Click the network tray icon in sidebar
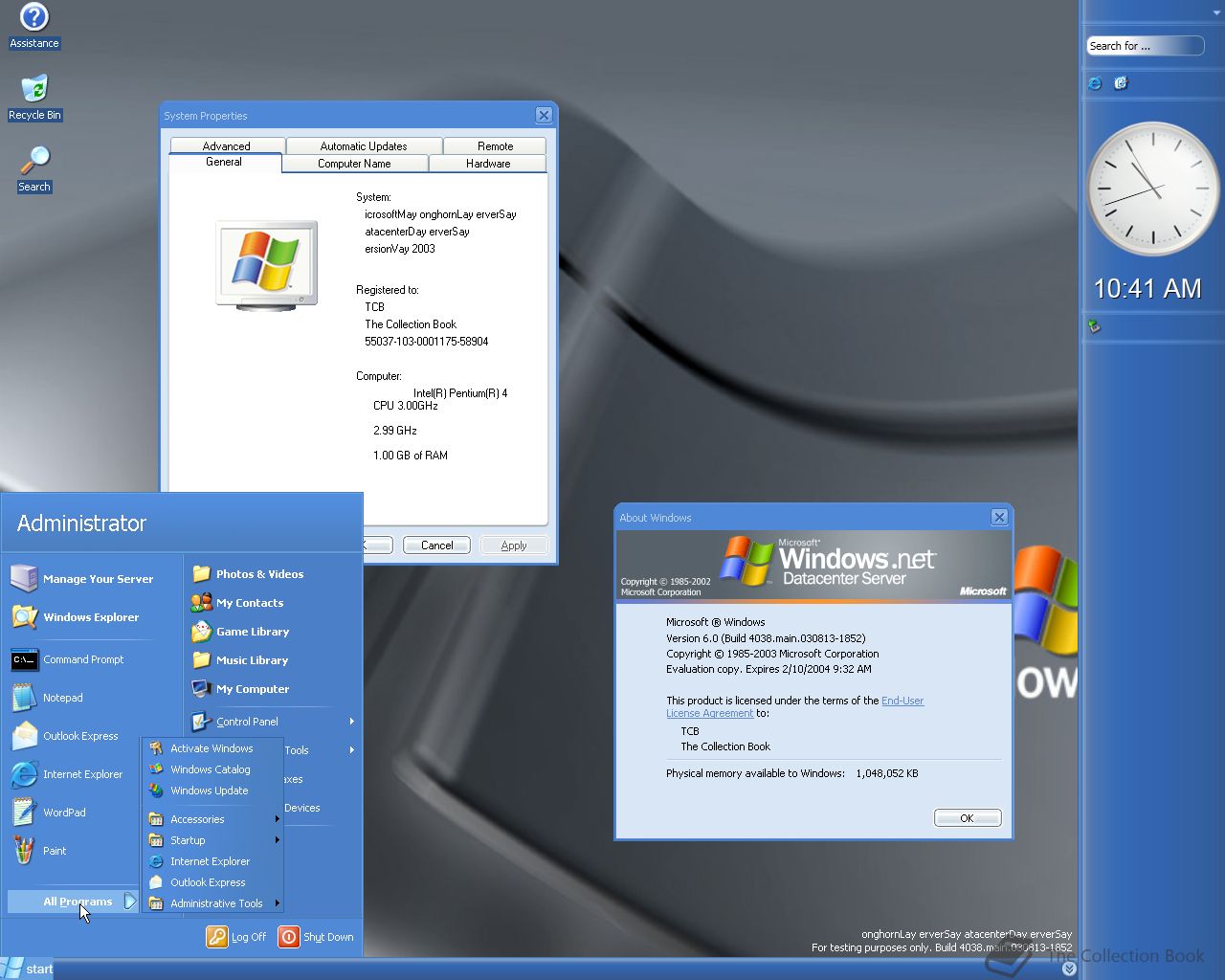 coord(1094,326)
